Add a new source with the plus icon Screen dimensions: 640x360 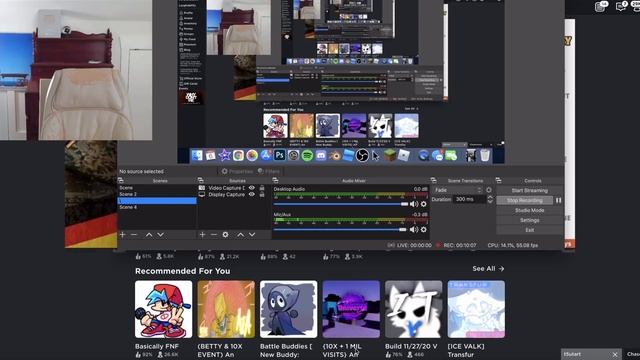(x=202, y=235)
